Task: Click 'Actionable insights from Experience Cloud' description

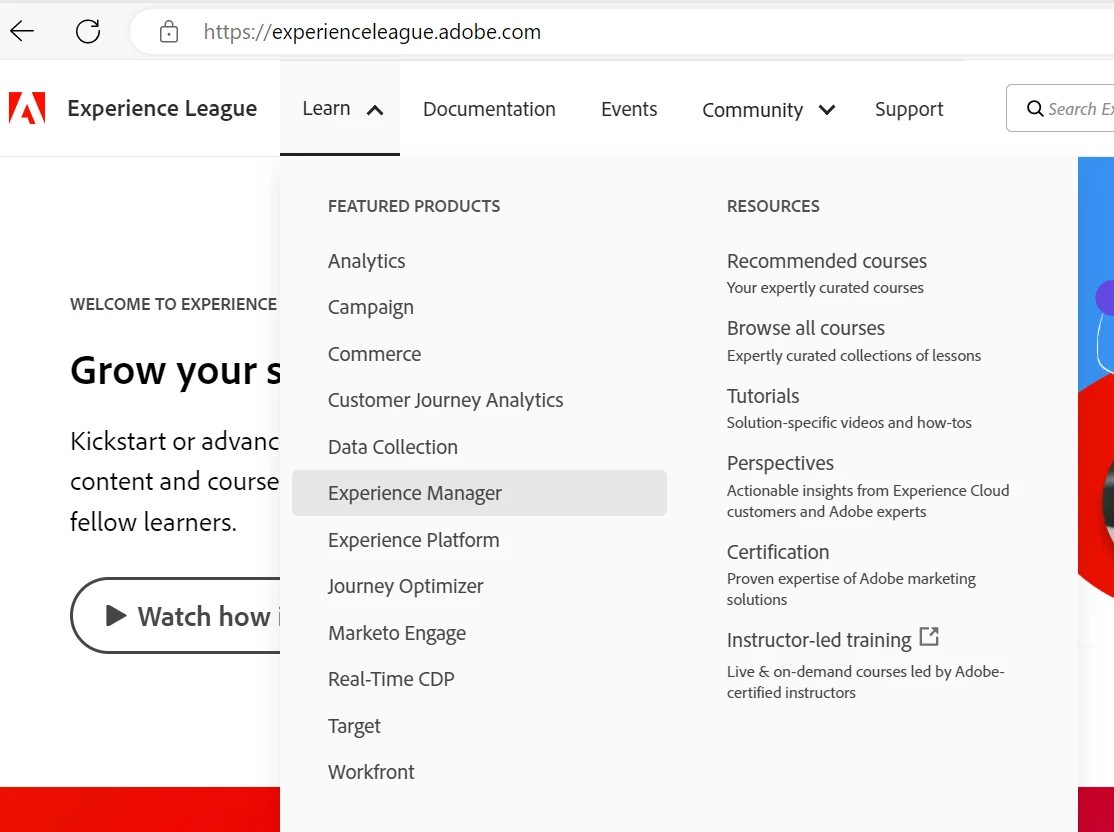Action: coord(868,501)
